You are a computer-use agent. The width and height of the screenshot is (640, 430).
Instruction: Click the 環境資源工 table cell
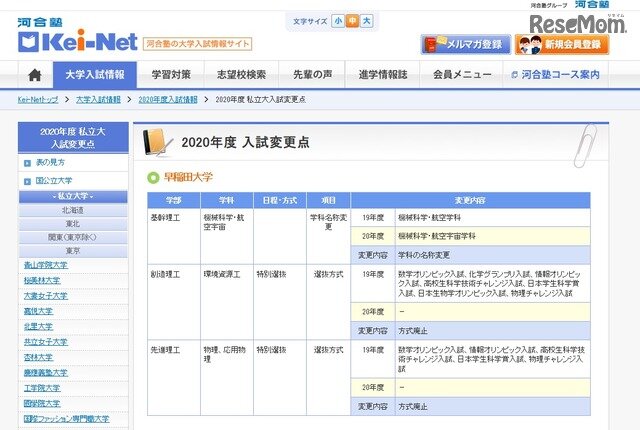click(x=227, y=302)
